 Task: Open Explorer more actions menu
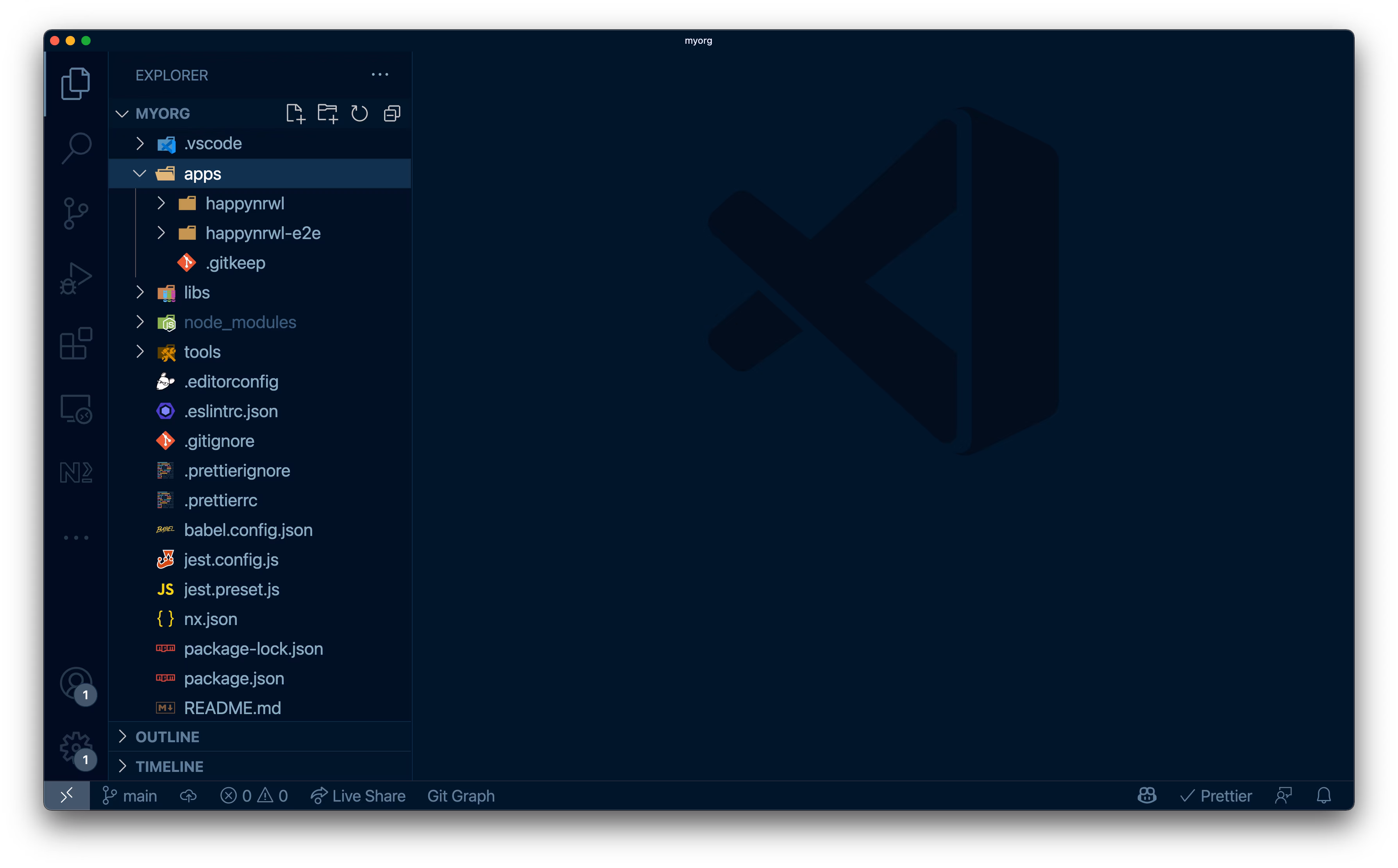pos(379,75)
